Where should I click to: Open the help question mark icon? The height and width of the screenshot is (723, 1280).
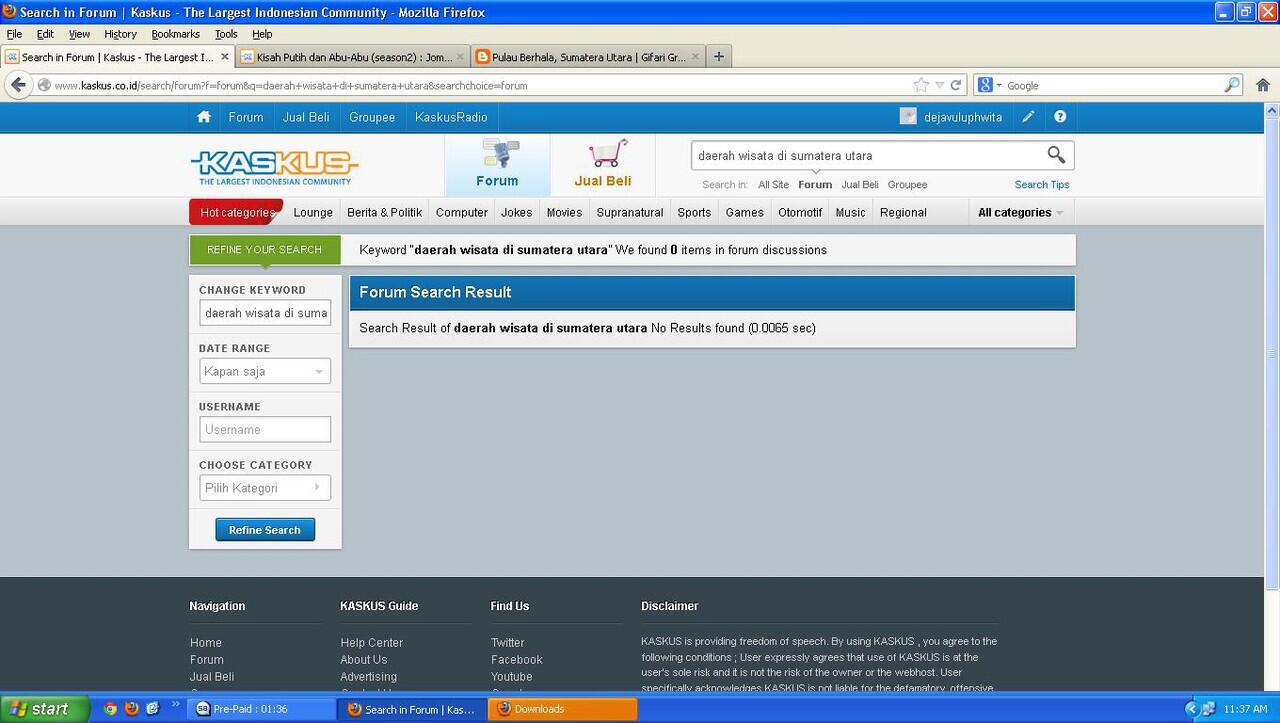1060,117
